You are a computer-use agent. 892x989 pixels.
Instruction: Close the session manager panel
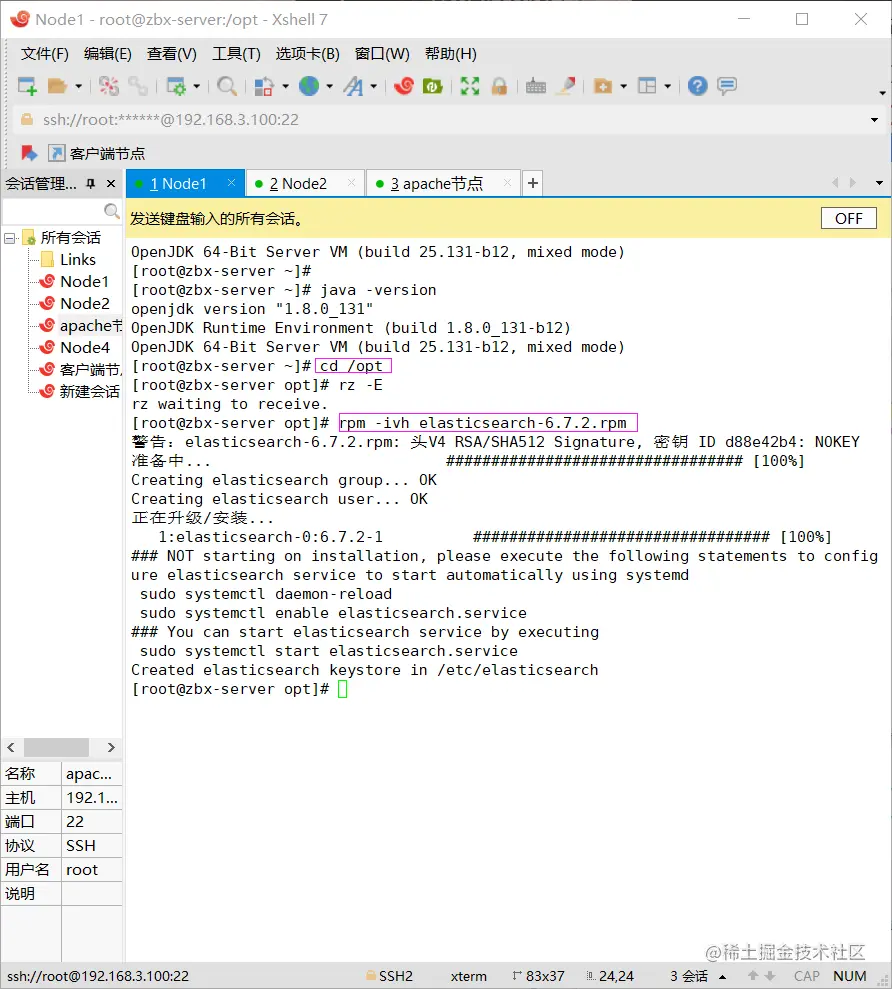tap(111, 184)
